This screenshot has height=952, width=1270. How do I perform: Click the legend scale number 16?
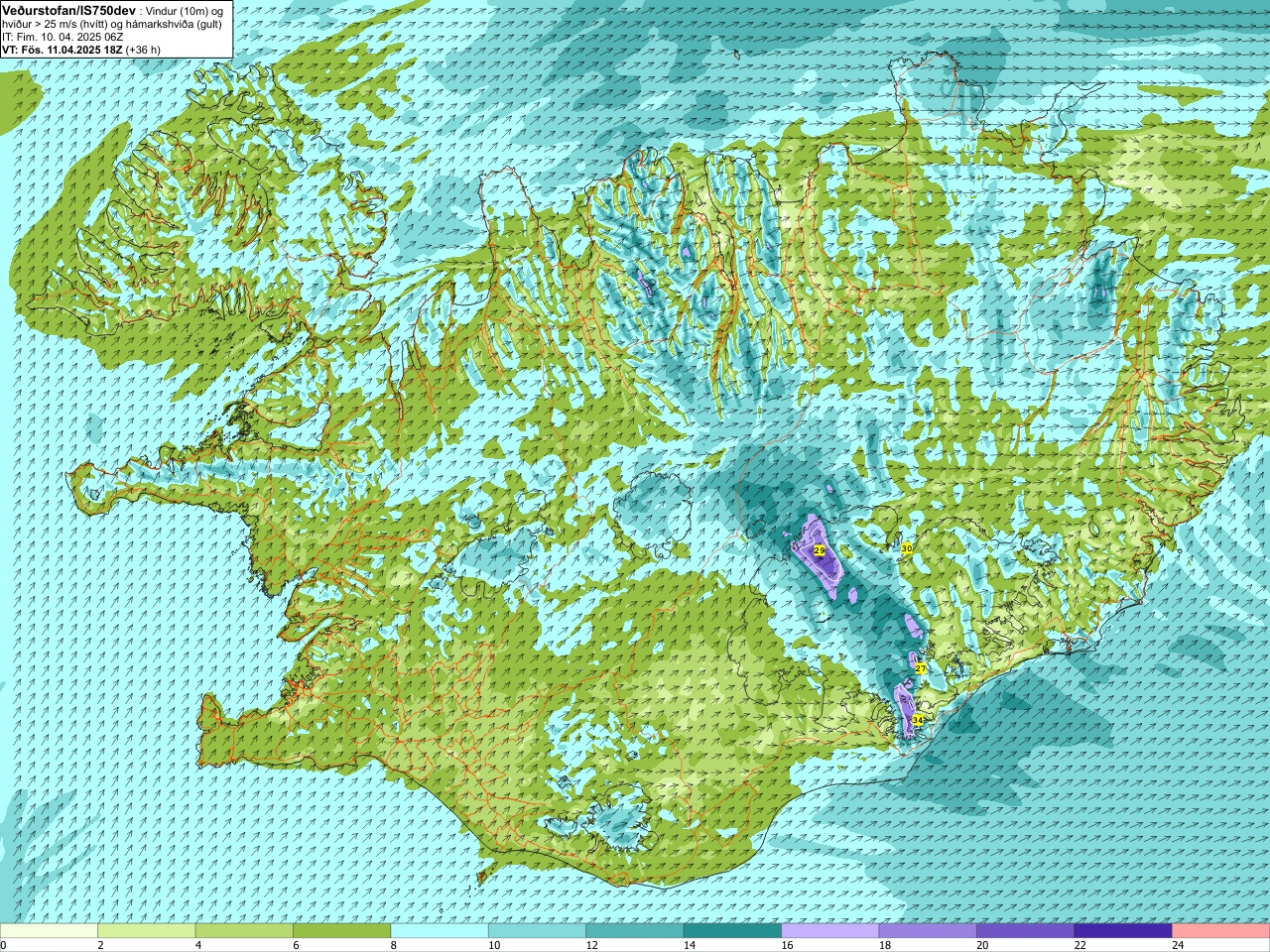787,945
